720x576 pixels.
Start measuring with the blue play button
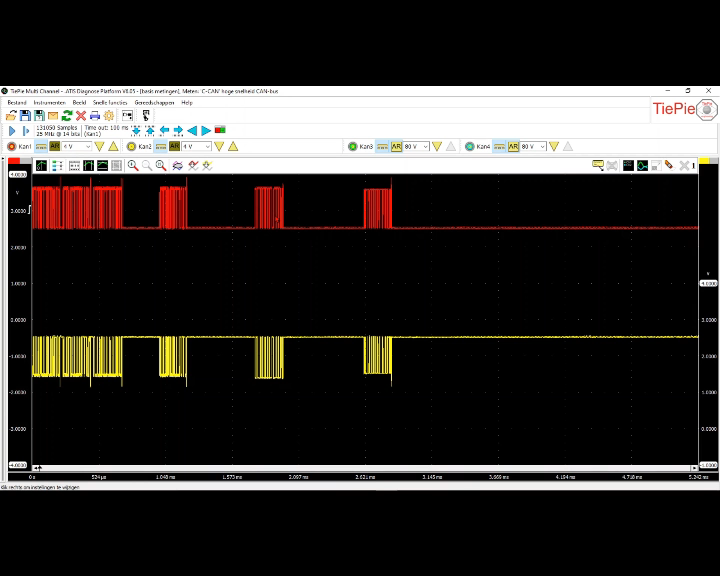tap(12, 130)
